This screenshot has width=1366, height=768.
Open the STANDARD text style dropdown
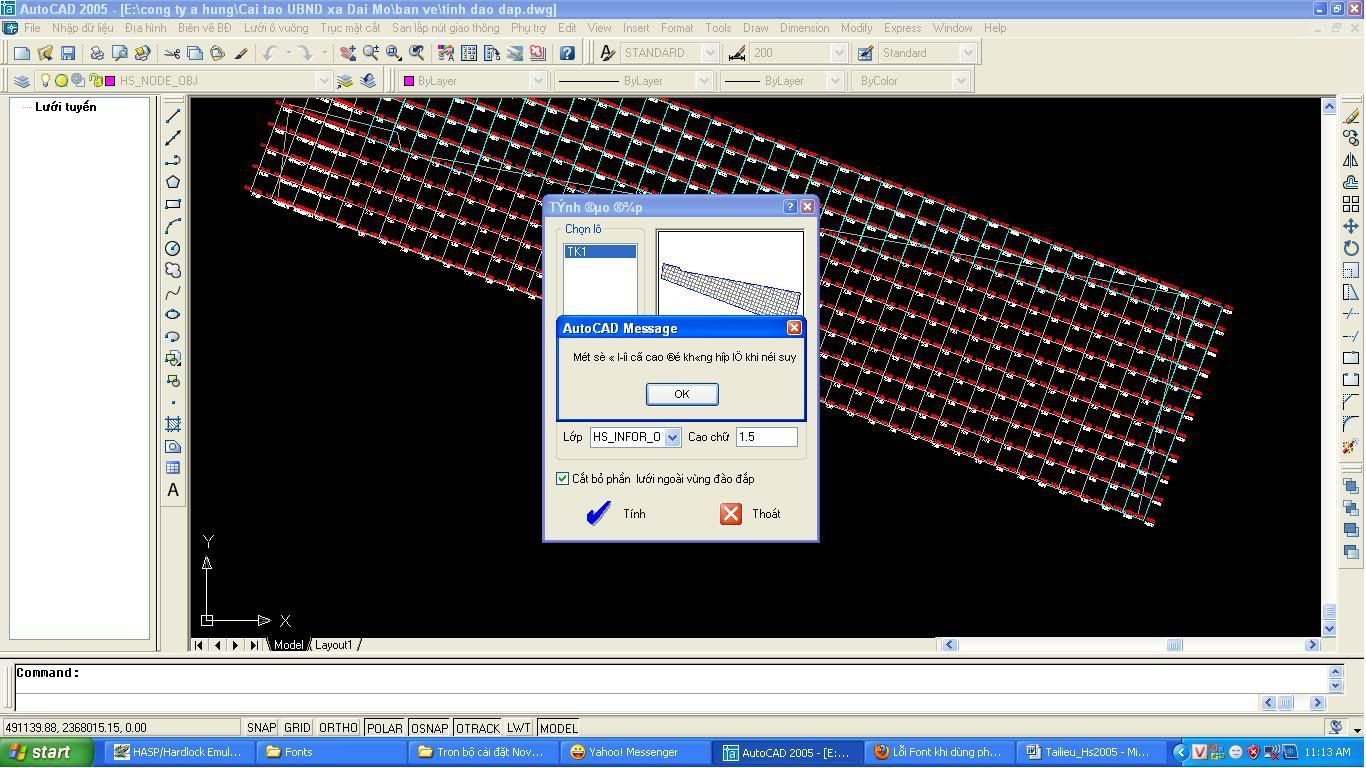[710, 53]
